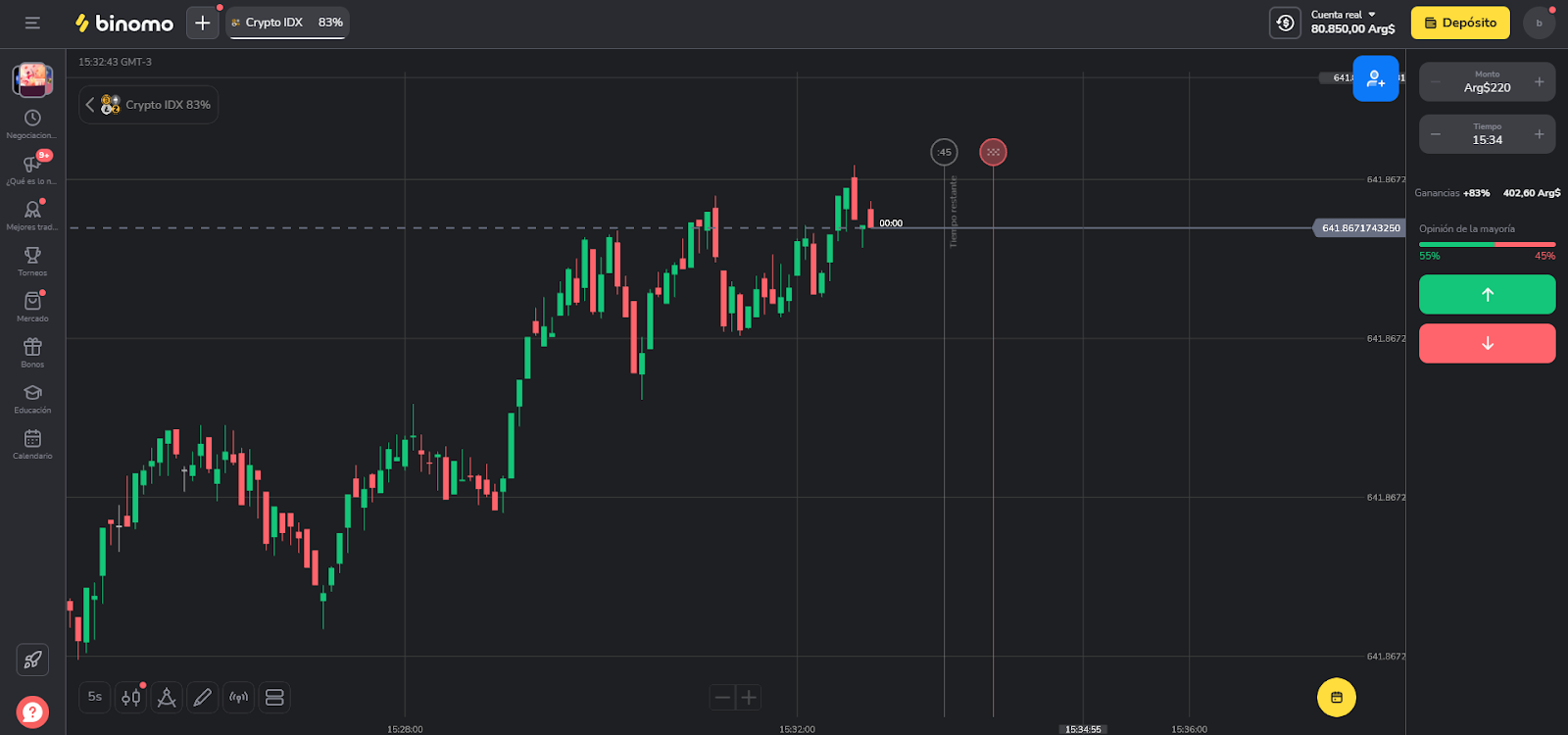Increase the Monto amount with plus

tap(1539, 82)
